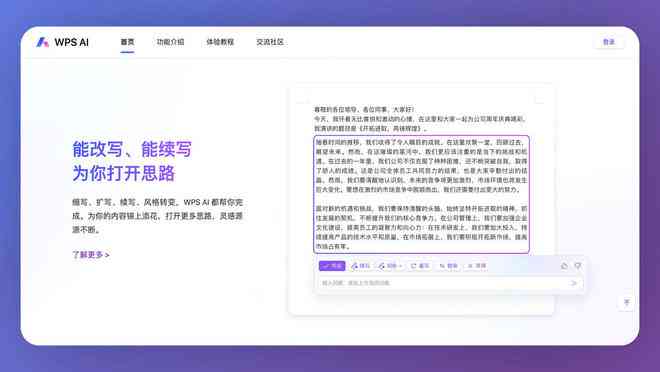Viewport: 660px width, 372px height.
Task: Click the headline line 为你打开思路
Action: tap(123, 173)
